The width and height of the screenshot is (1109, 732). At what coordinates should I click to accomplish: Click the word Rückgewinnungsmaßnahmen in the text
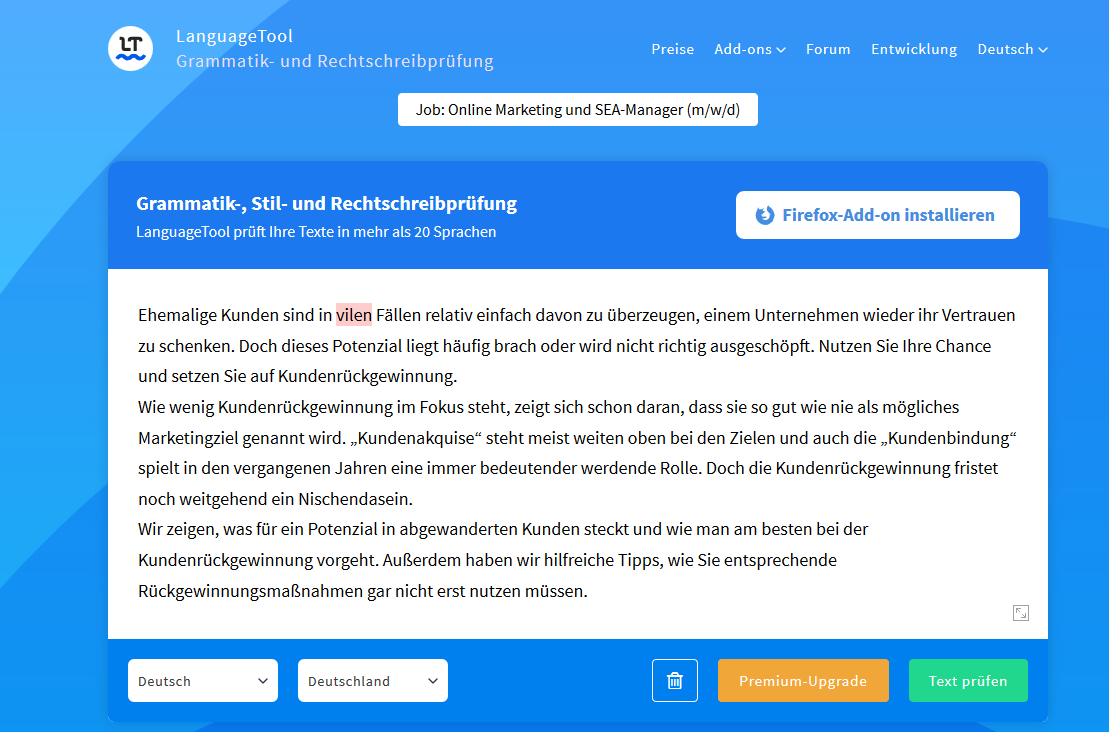coord(250,591)
